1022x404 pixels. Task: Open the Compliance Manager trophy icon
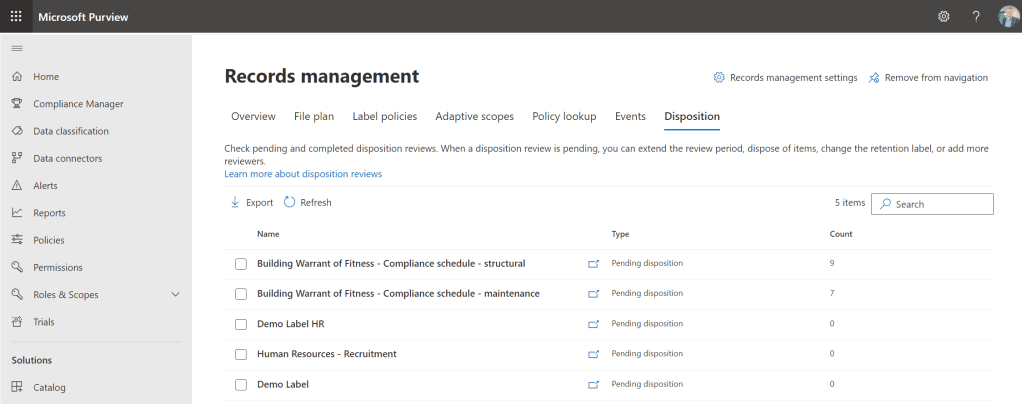click(16, 104)
